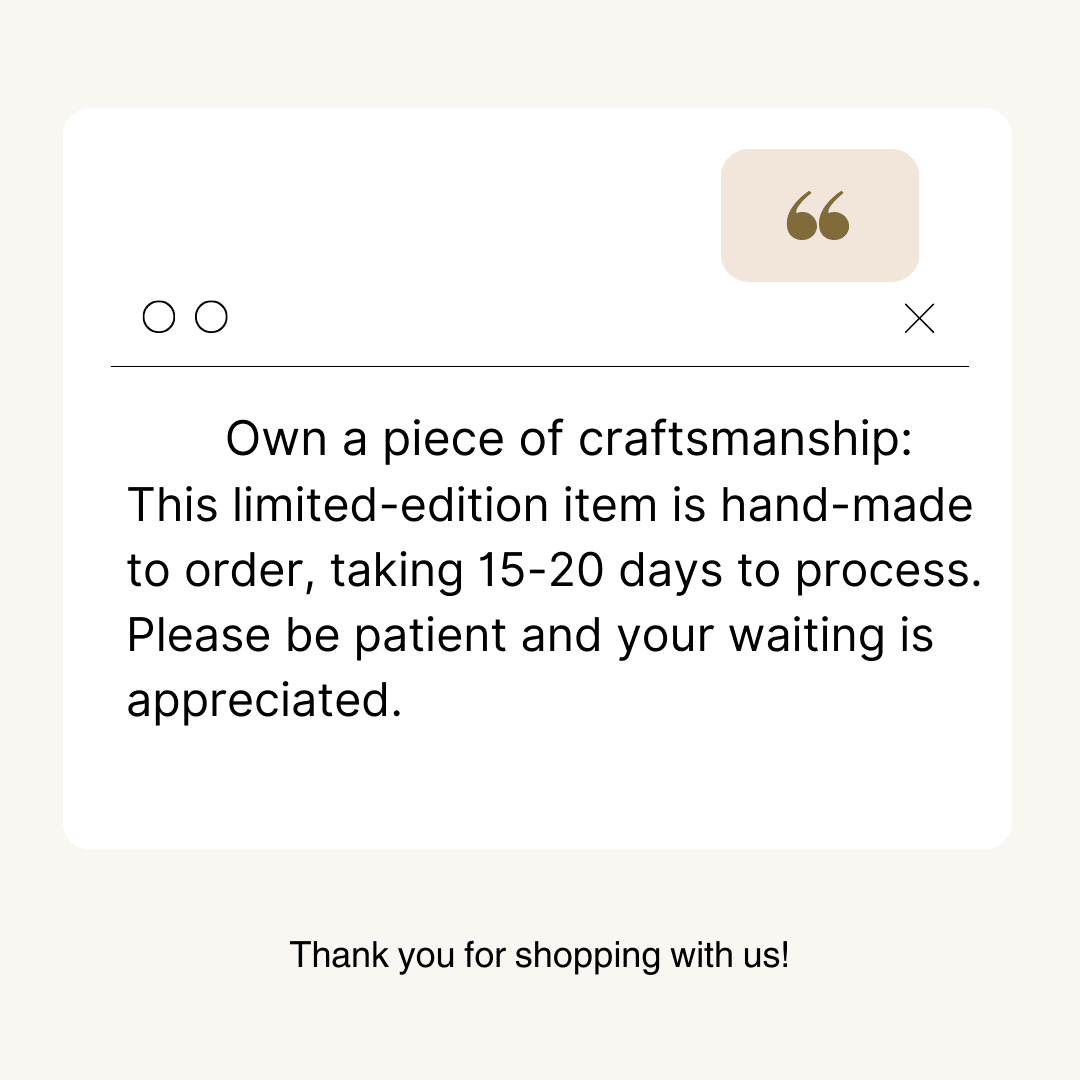1080x1080 pixels.
Task: Click the horizontal divider line
Action: pyautogui.click(x=540, y=367)
